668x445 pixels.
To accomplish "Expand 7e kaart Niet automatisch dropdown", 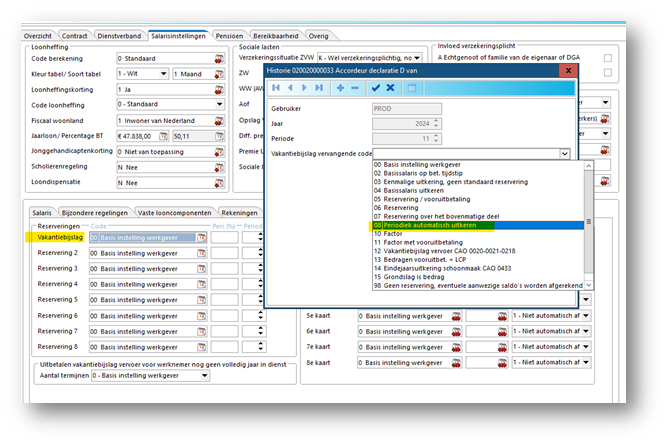I will click(x=586, y=347).
